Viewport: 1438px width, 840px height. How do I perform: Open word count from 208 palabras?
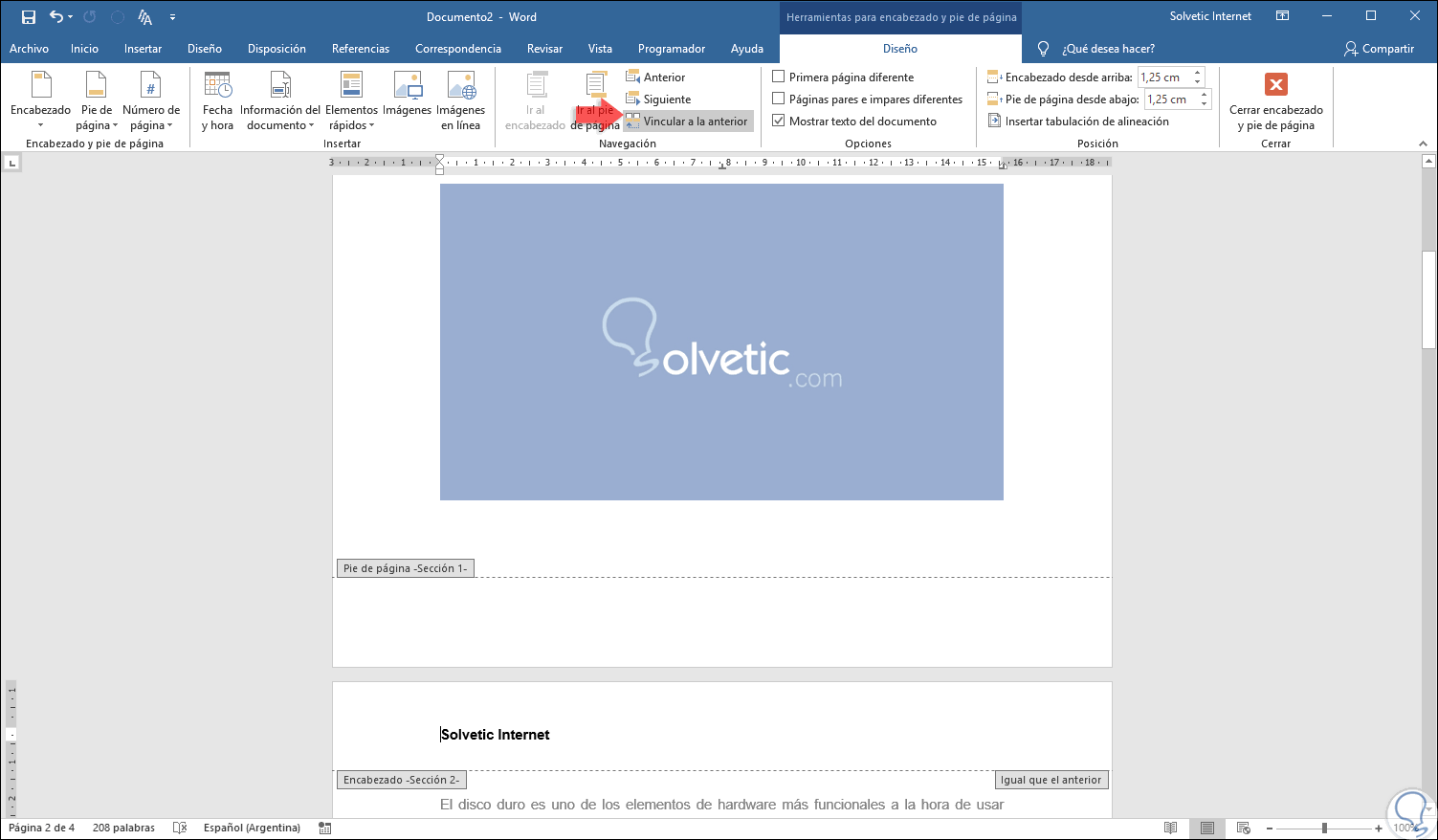pyautogui.click(x=123, y=828)
